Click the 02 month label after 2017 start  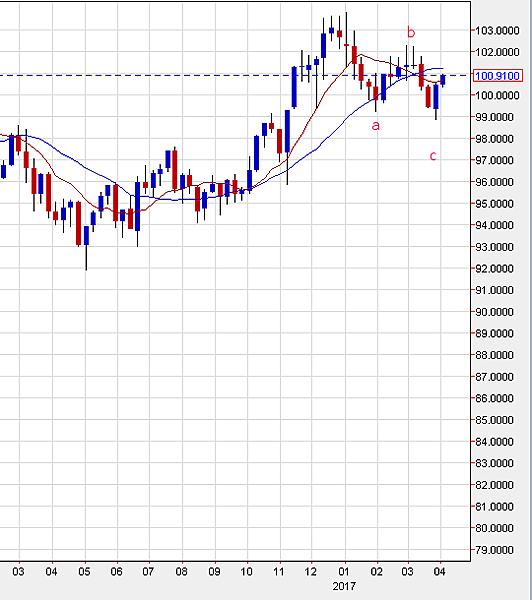(377, 572)
